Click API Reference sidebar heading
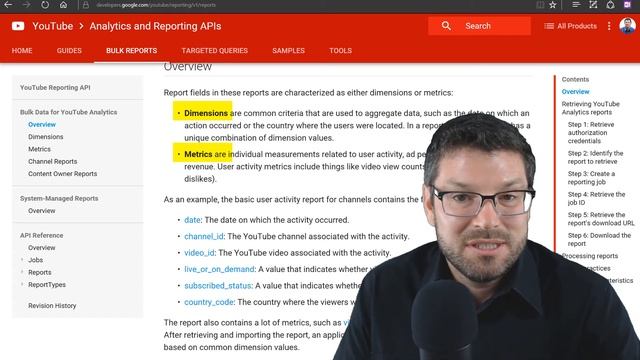Image resolution: width=640 pixels, height=360 pixels. click(x=42, y=236)
